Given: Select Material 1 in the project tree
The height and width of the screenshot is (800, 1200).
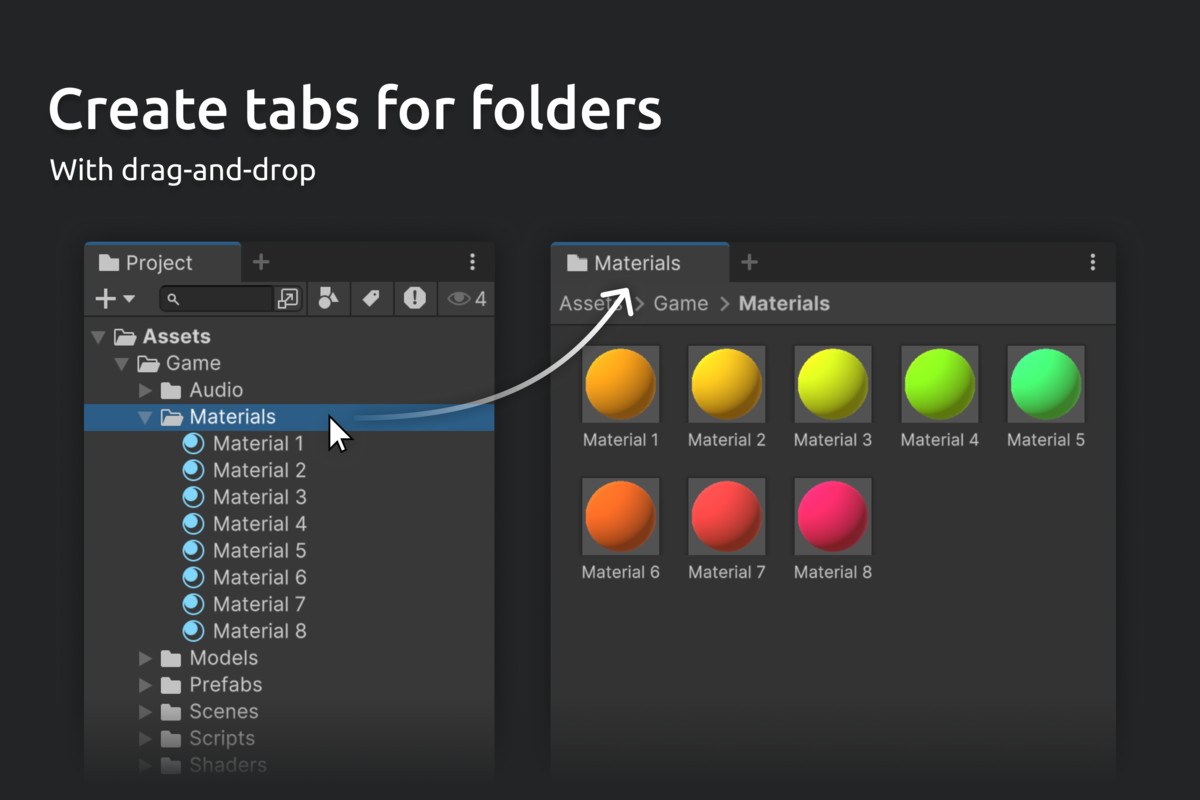Looking at the screenshot, I should coord(245,444).
